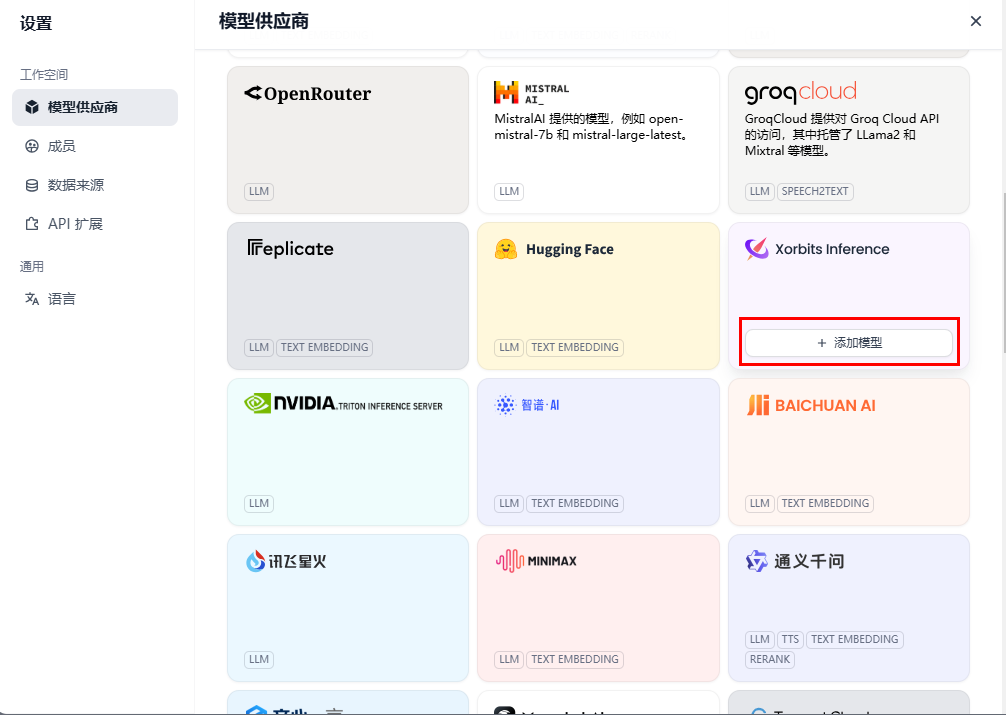Click LLM tag on NVIDIA Triton card
This screenshot has width=1006, height=715.
(259, 503)
